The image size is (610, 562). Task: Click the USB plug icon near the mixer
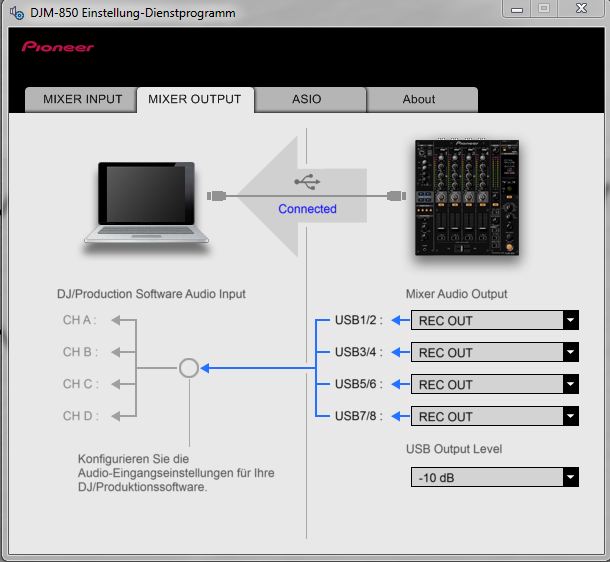tap(396, 196)
